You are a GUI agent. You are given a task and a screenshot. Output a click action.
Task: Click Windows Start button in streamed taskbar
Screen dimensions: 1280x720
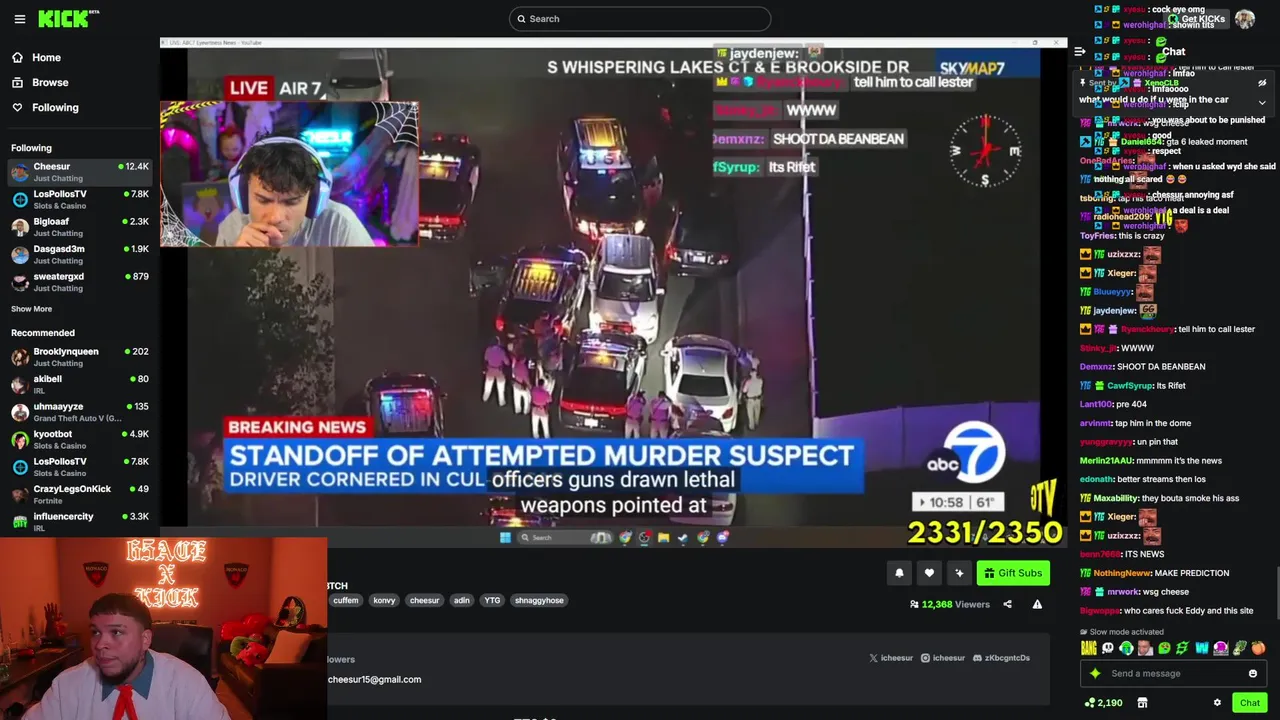click(x=505, y=537)
